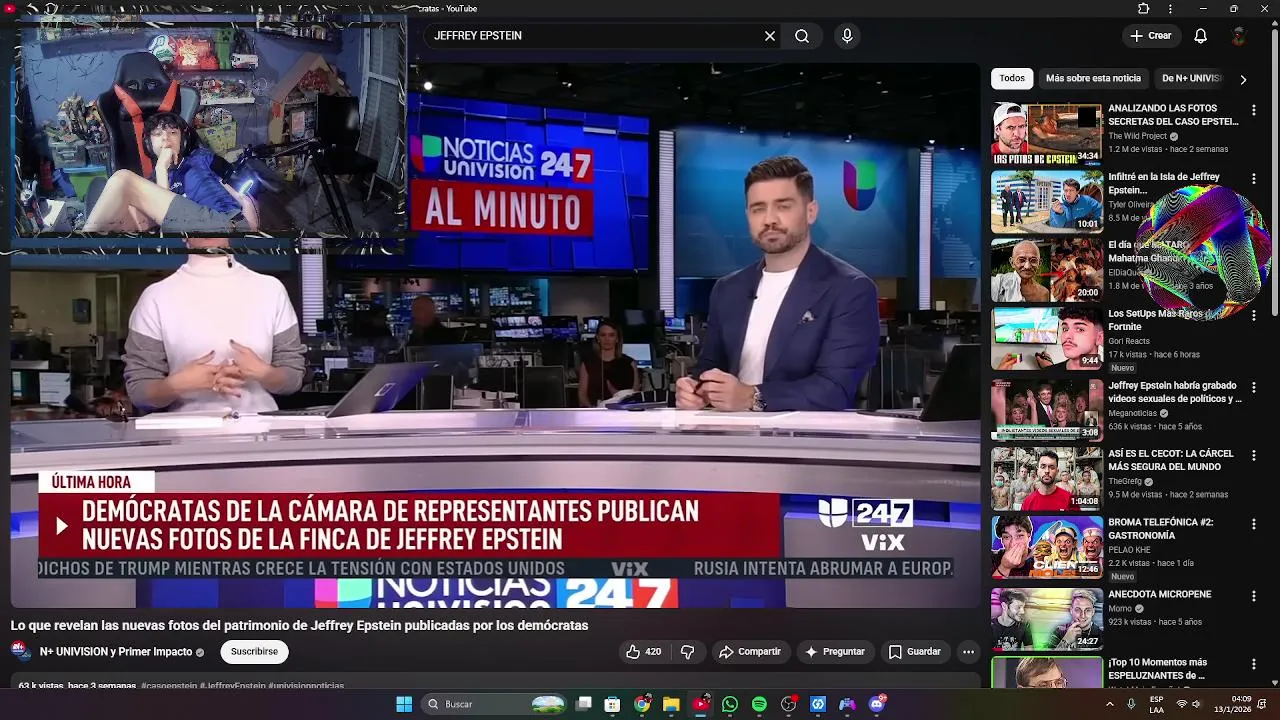Click the Preguntar button
The image size is (1280, 720).
point(835,652)
